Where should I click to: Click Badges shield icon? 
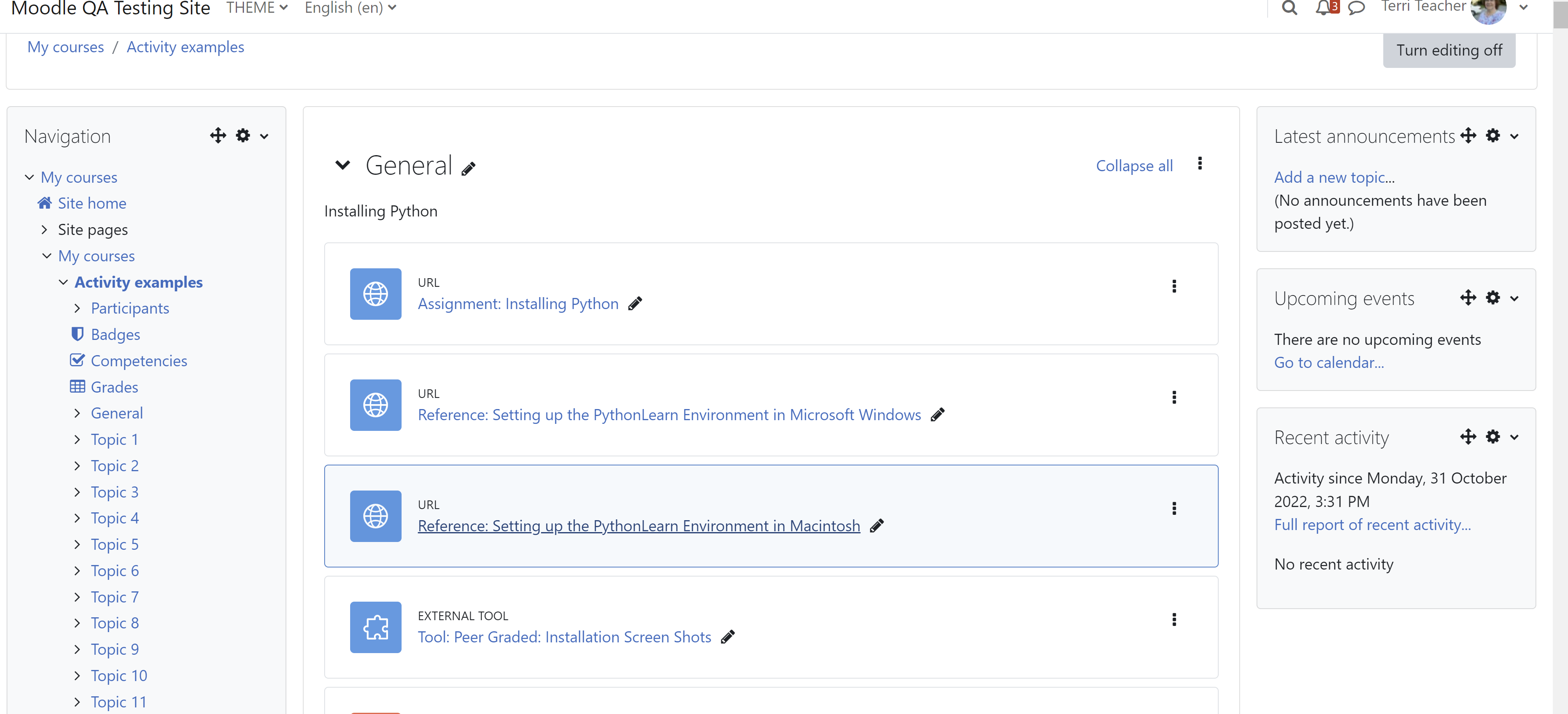pos(77,334)
